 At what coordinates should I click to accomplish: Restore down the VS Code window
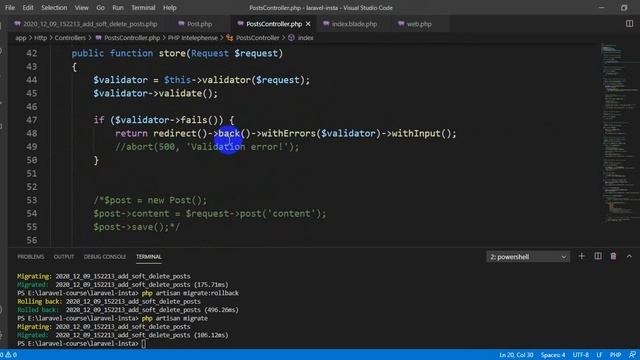[624, 8]
